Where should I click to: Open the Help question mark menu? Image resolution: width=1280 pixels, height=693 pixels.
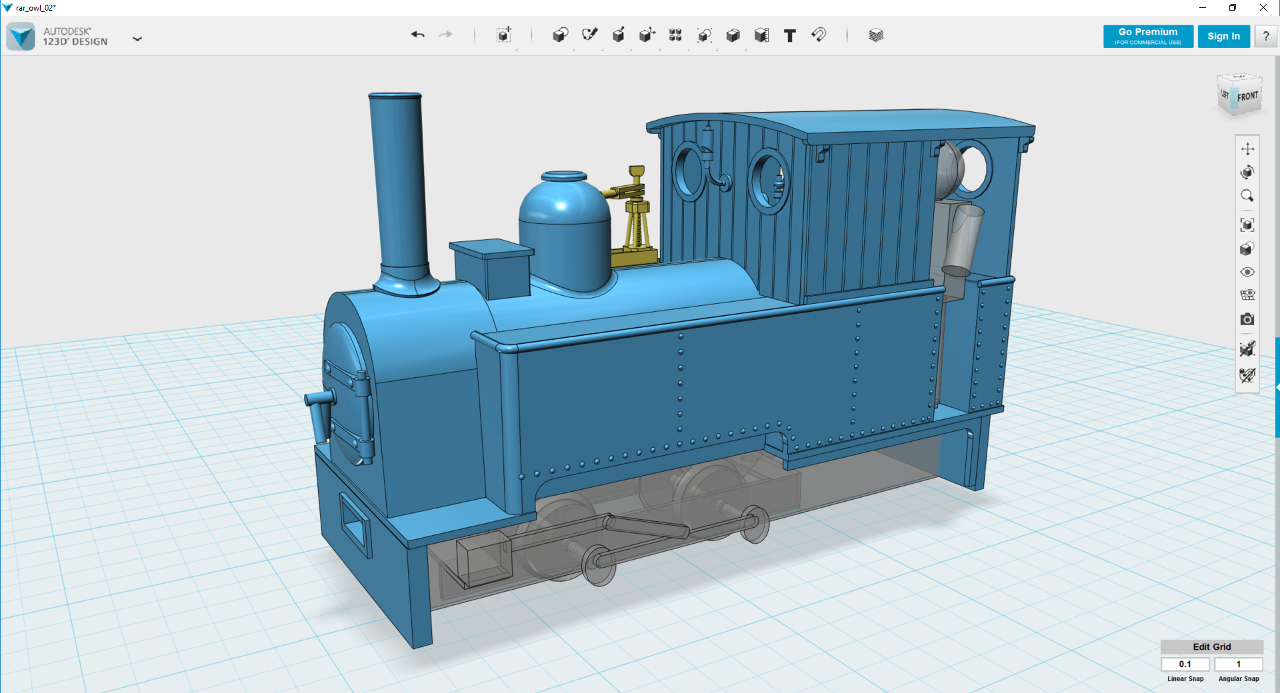(x=1265, y=36)
